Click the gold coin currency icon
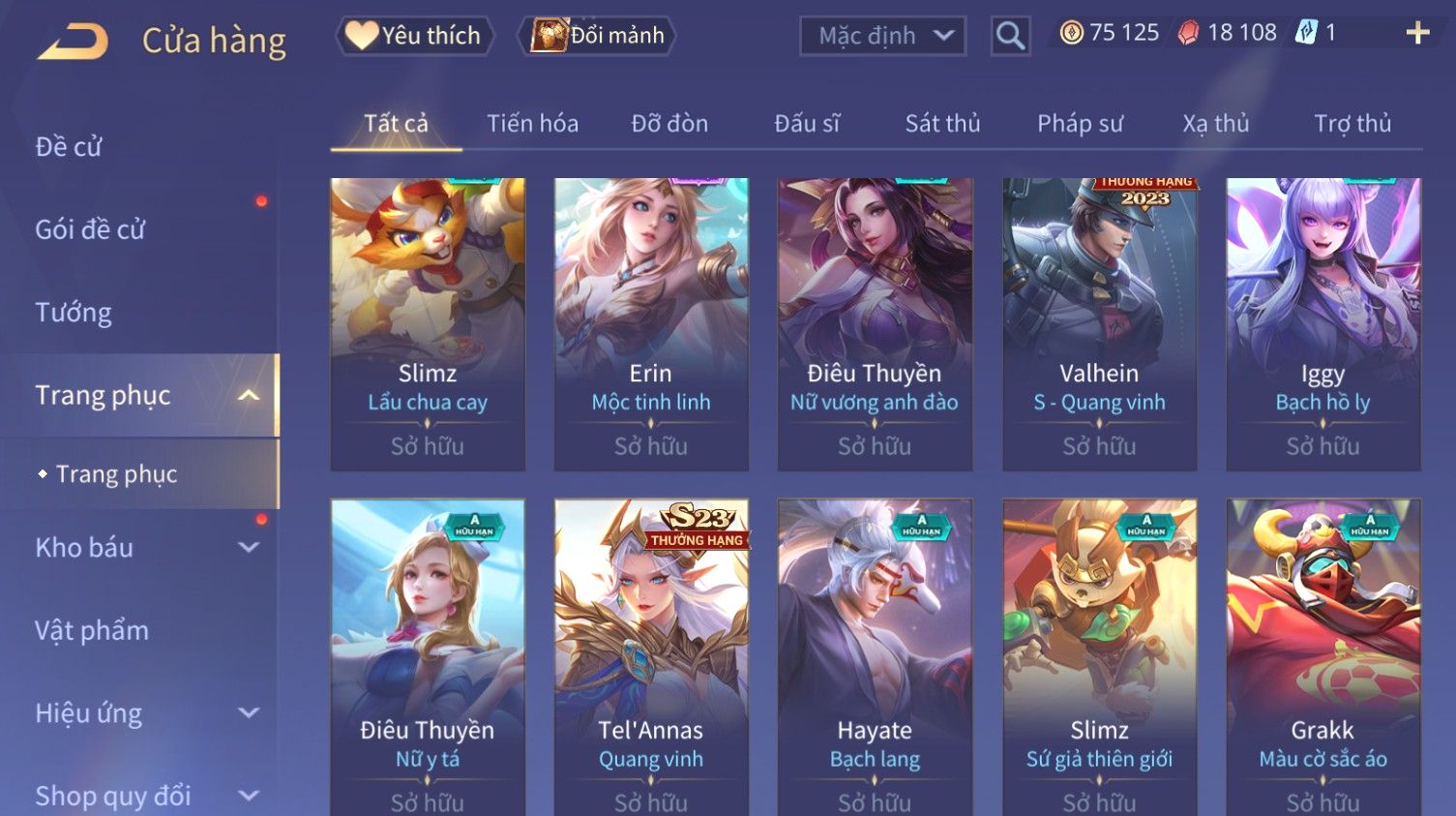The image size is (1456, 816). (1071, 33)
